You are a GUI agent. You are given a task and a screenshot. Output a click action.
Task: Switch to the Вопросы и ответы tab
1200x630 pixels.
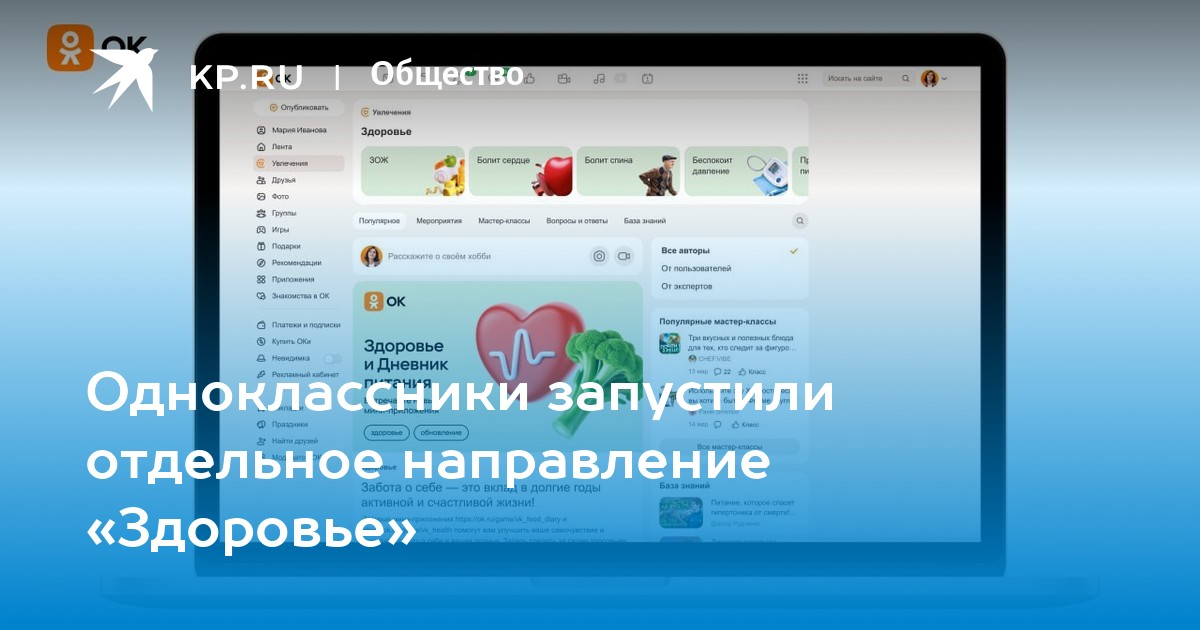point(577,221)
